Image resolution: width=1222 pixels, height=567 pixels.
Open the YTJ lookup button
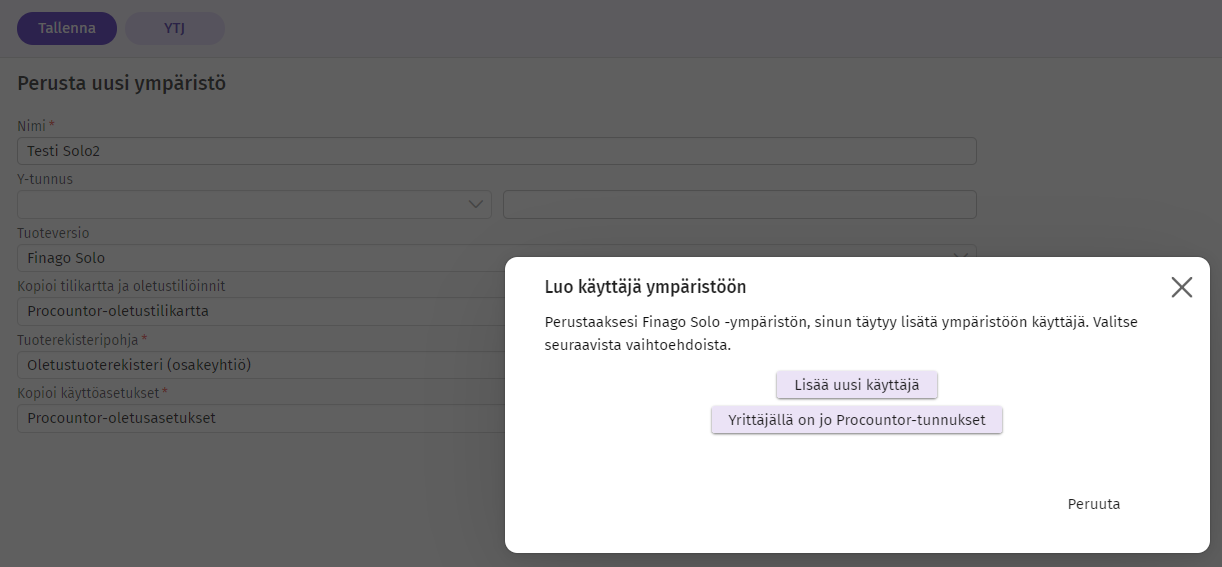175,28
